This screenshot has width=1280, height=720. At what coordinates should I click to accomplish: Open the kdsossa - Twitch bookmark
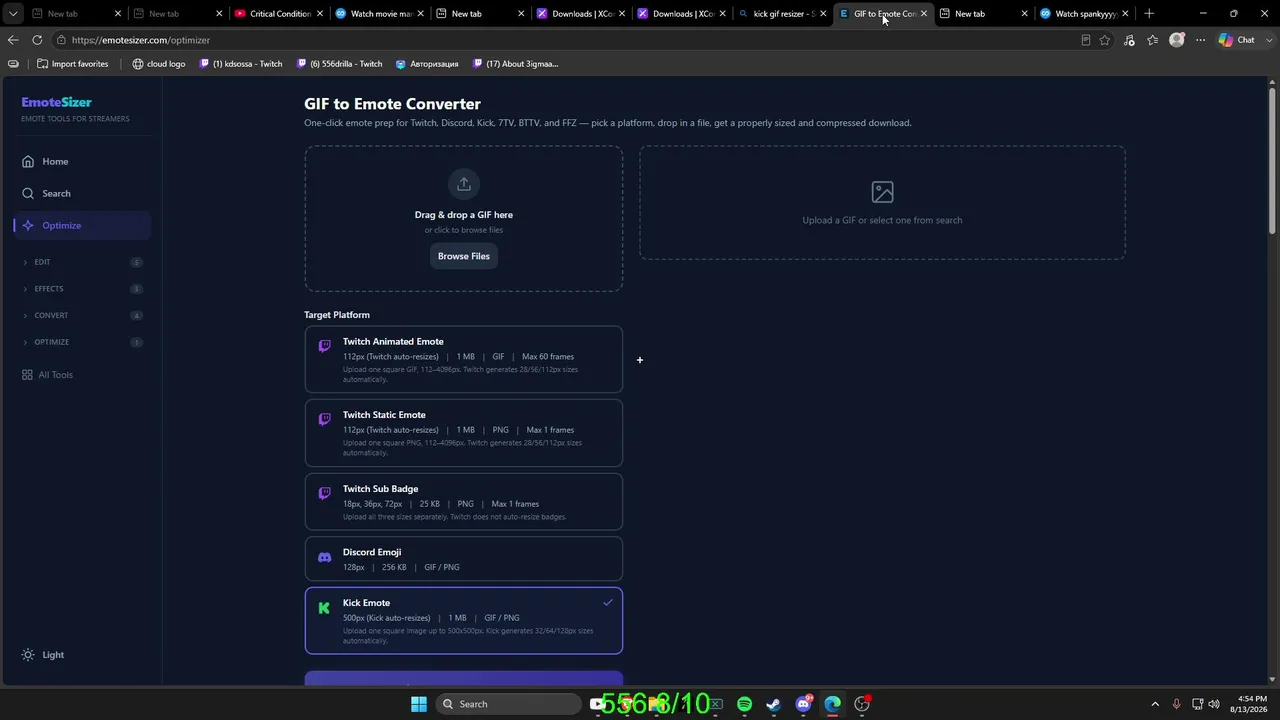point(241,64)
